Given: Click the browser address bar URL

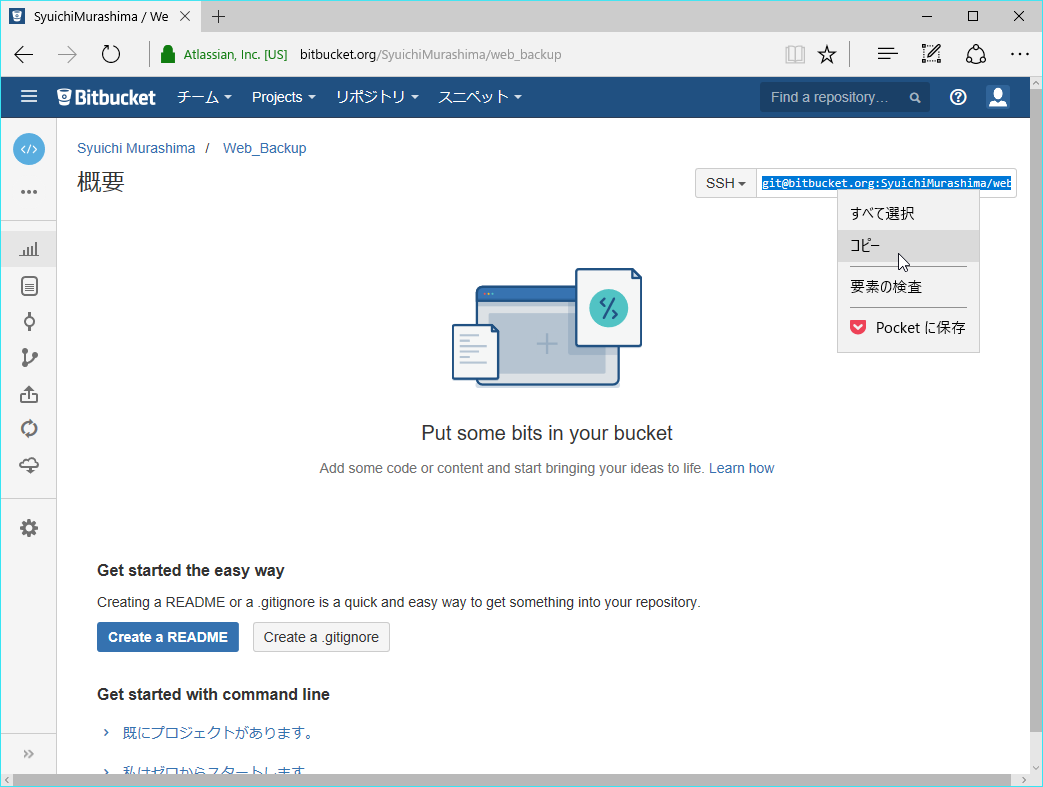Looking at the screenshot, I should point(430,55).
